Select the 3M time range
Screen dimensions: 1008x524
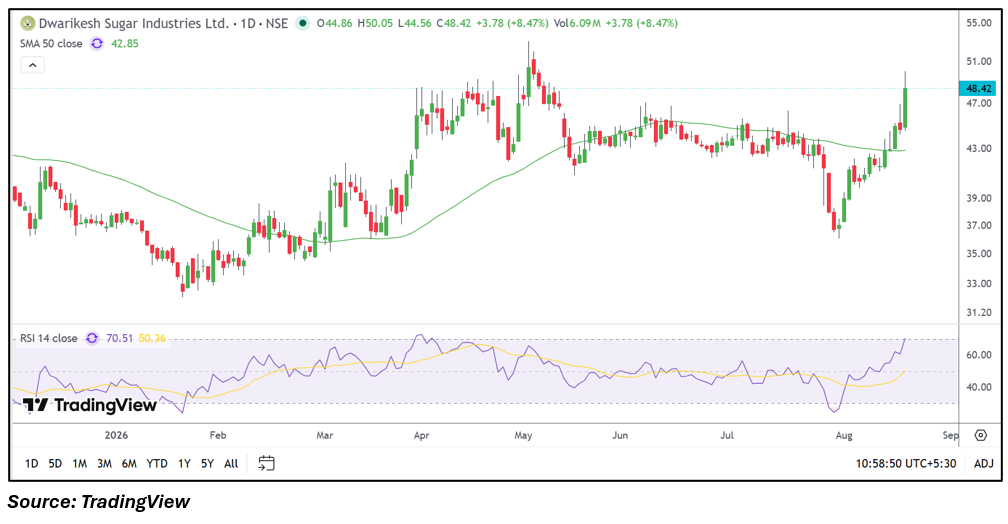[x=104, y=464]
